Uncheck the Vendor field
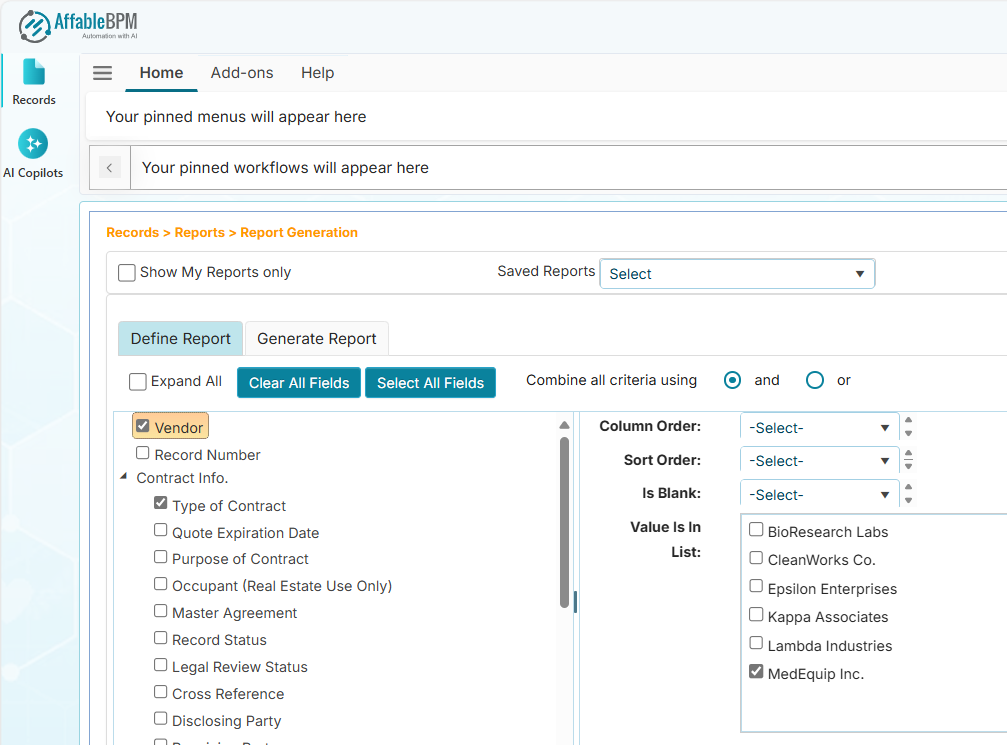The width and height of the screenshot is (1007, 745). coord(143,425)
